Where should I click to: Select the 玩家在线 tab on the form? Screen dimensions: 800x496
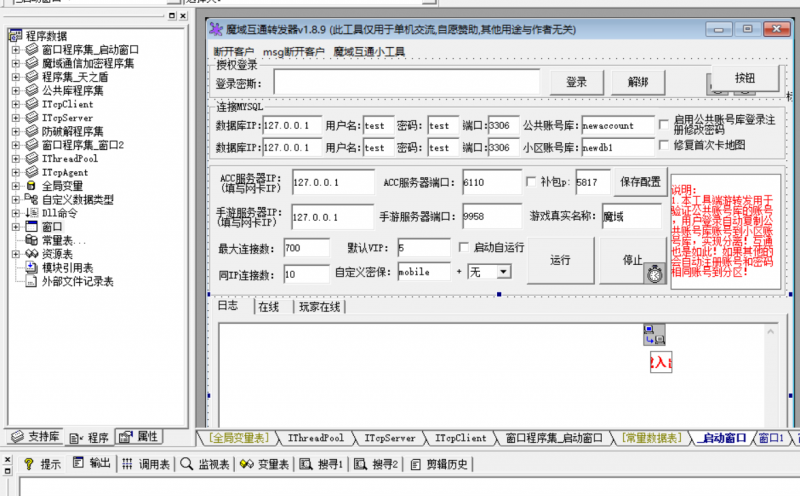319,307
